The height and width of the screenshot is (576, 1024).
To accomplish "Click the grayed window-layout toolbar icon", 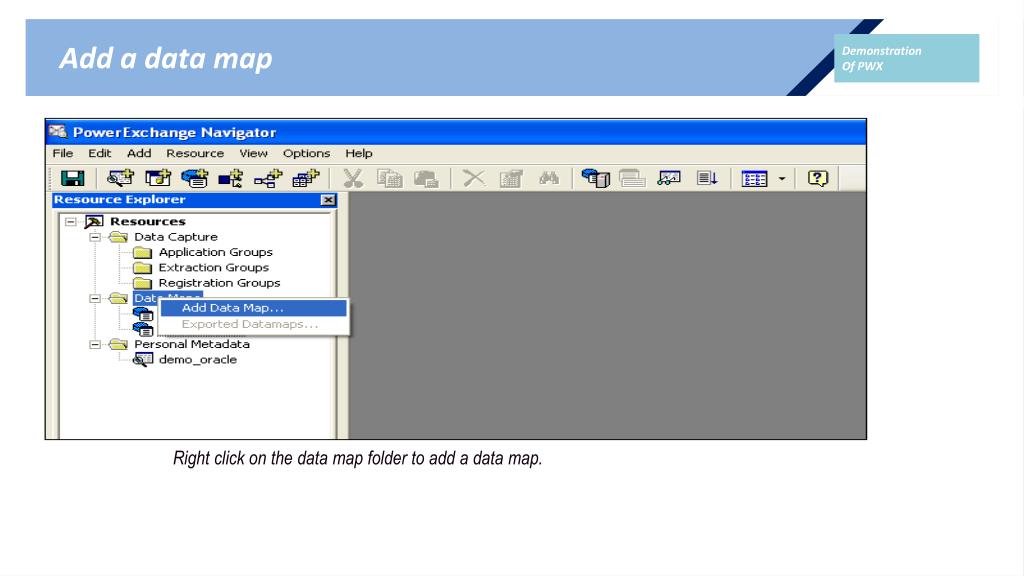I will pos(632,178).
